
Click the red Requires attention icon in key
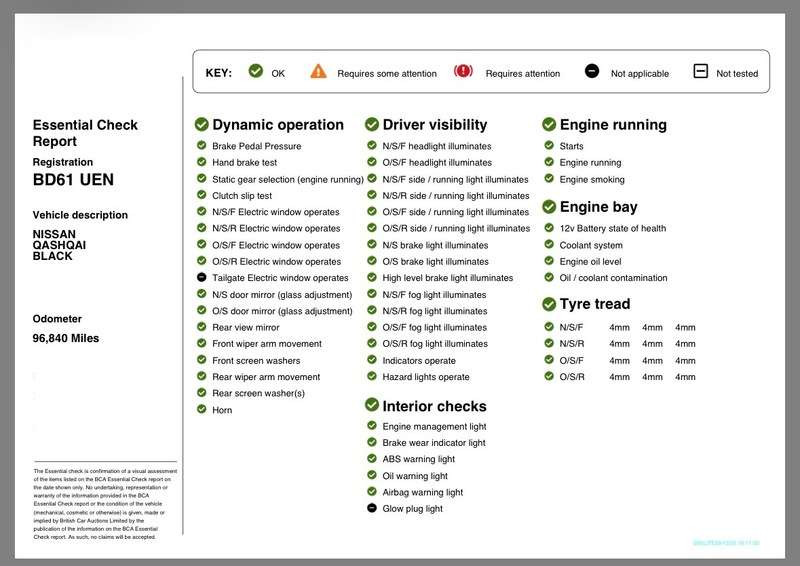pyautogui.click(x=463, y=72)
